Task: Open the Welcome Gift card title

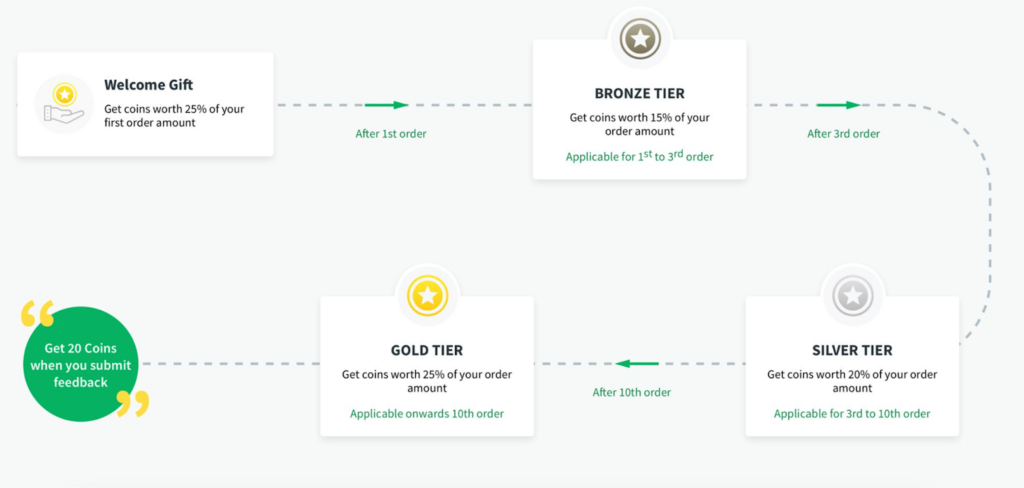Action: [x=149, y=85]
